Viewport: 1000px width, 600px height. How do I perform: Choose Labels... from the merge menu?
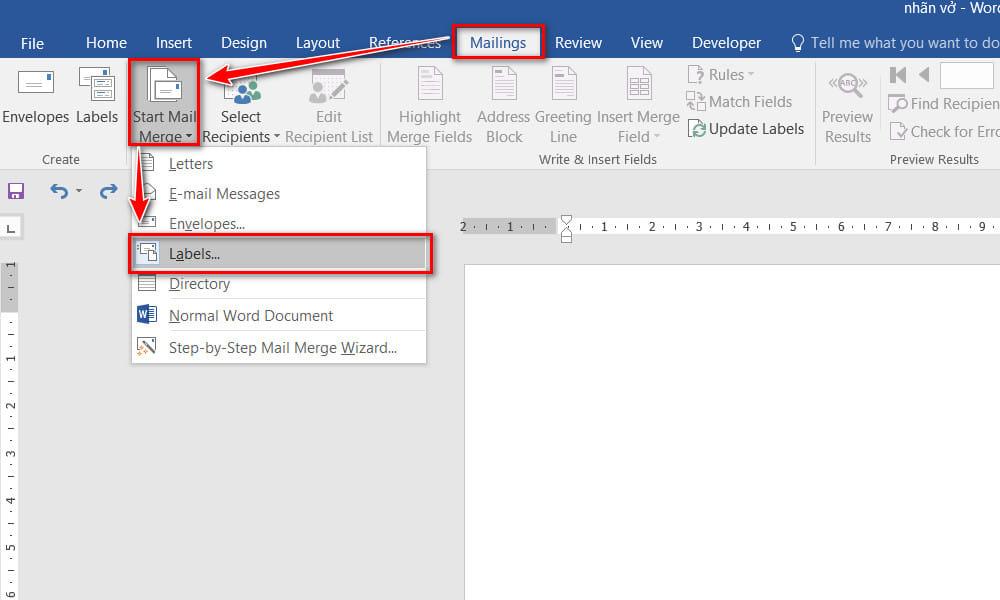tap(279, 254)
